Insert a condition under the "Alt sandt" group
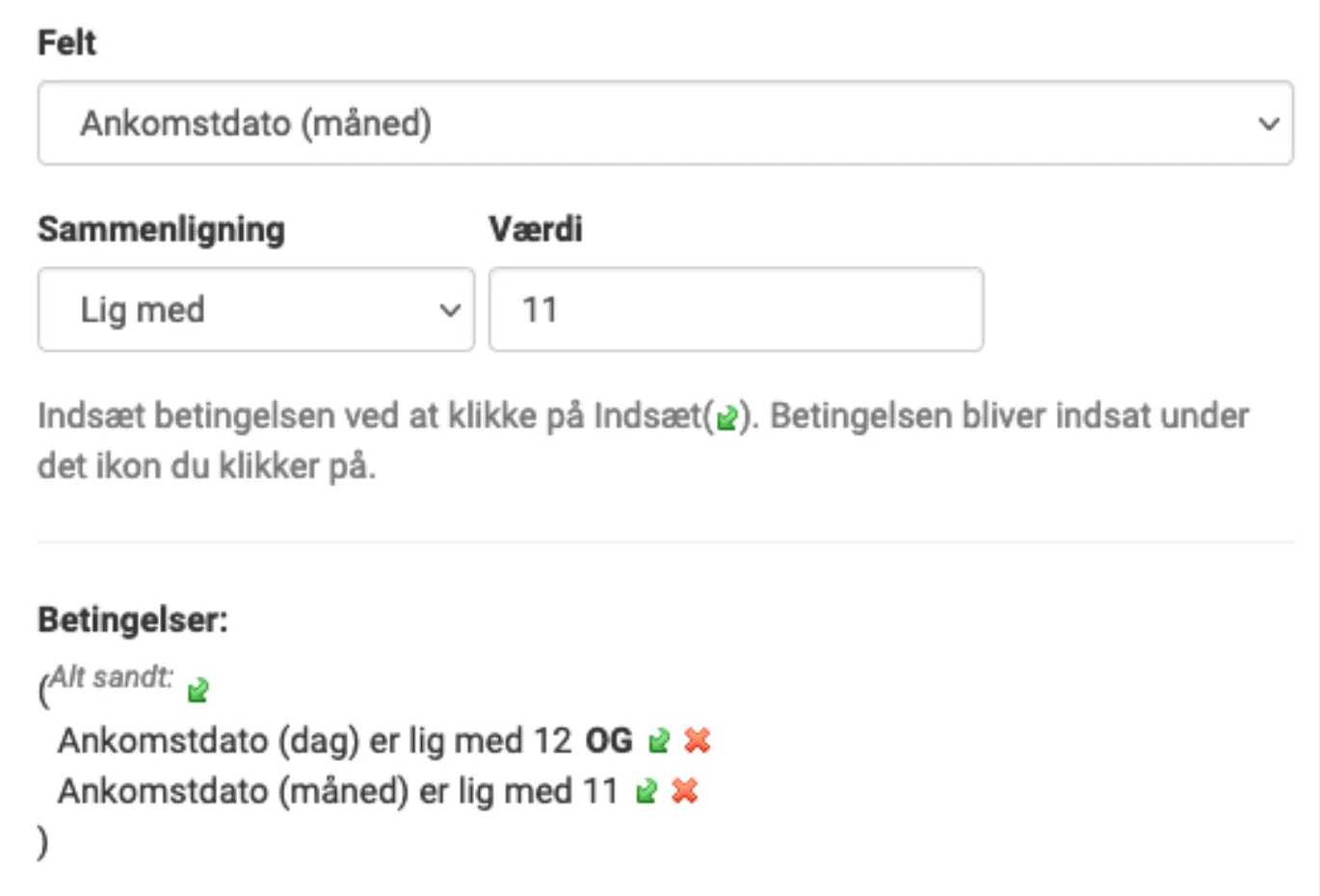 (x=199, y=688)
